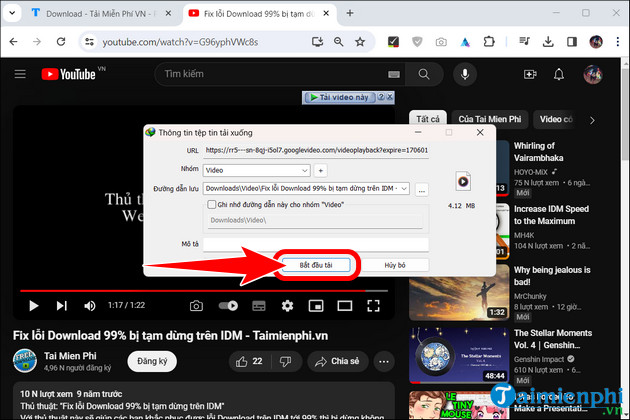This screenshot has width=630, height=420.
Task: Click the Đăng ký subscribe button
Action: [x=152, y=361]
